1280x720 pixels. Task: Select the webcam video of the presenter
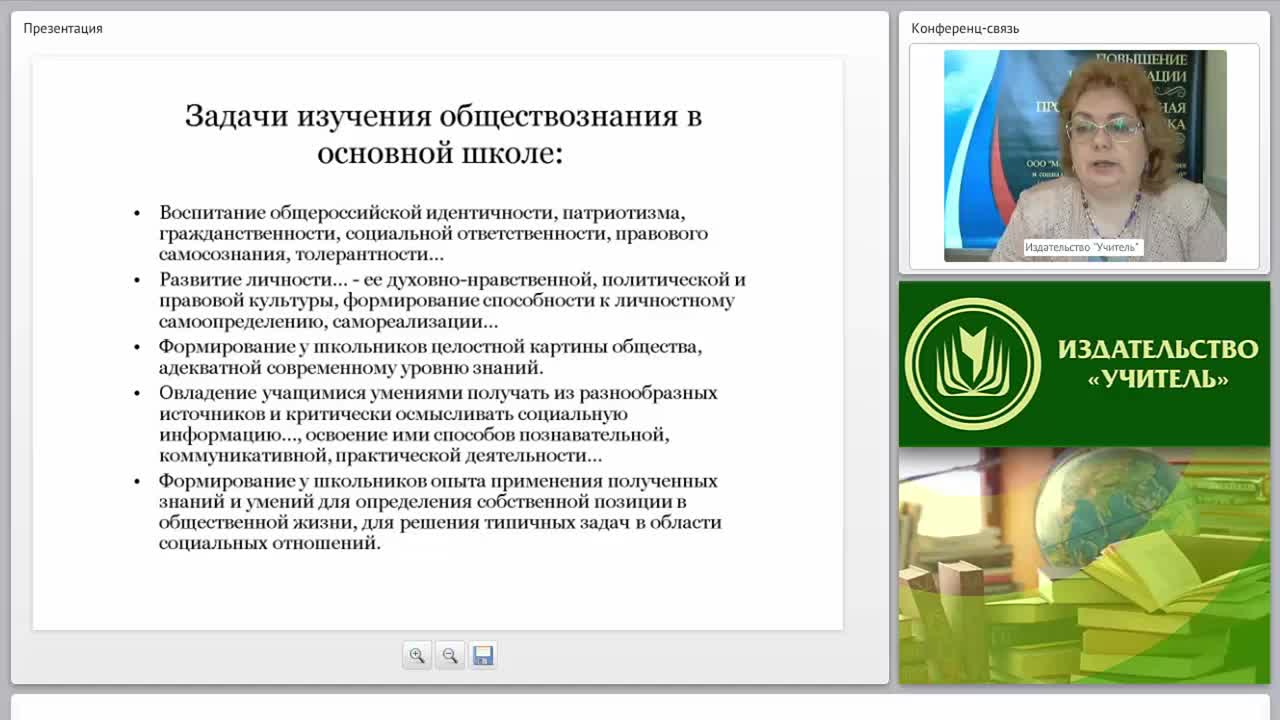pyautogui.click(x=1085, y=156)
